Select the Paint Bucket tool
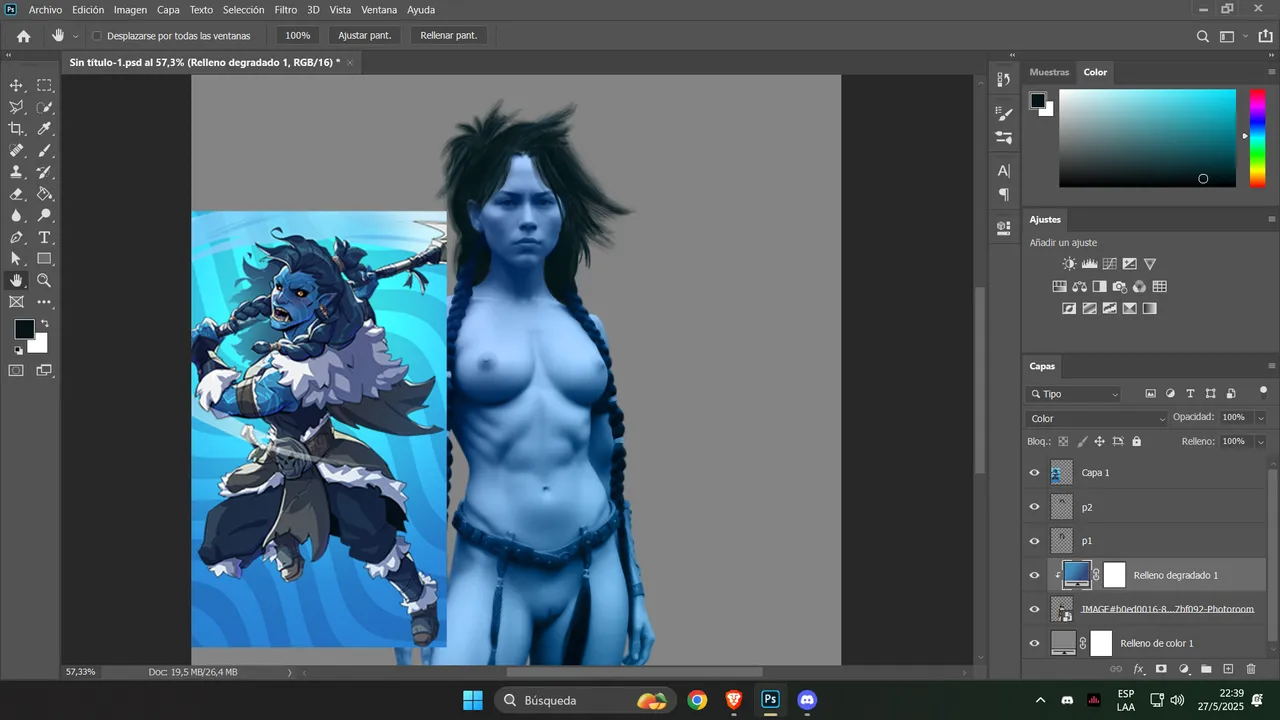The image size is (1280, 720). point(45,194)
